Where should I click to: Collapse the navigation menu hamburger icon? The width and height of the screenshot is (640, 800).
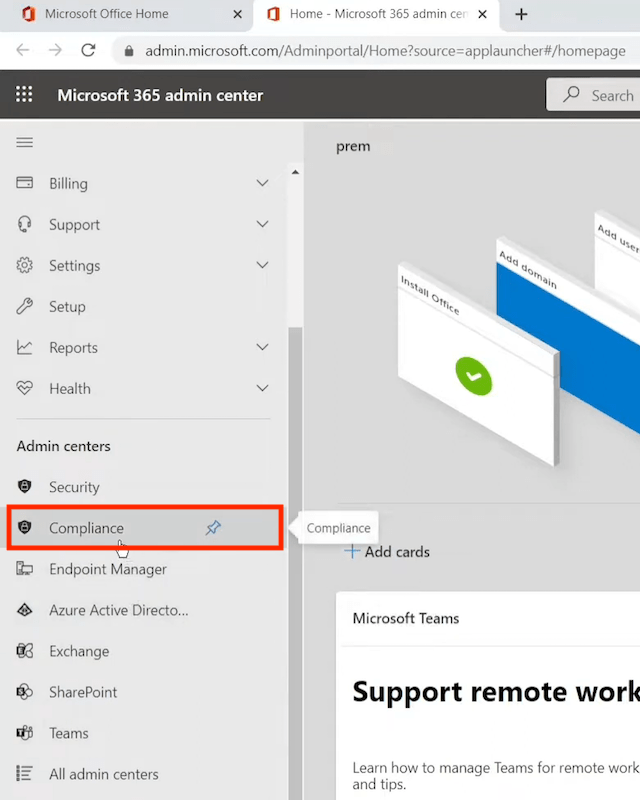click(x=24, y=142)
